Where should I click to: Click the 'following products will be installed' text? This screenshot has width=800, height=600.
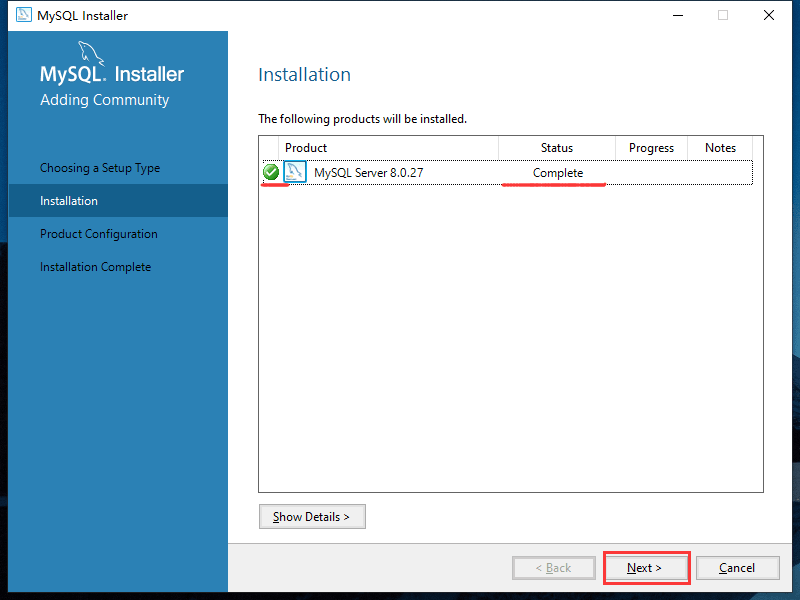[363, 119]
